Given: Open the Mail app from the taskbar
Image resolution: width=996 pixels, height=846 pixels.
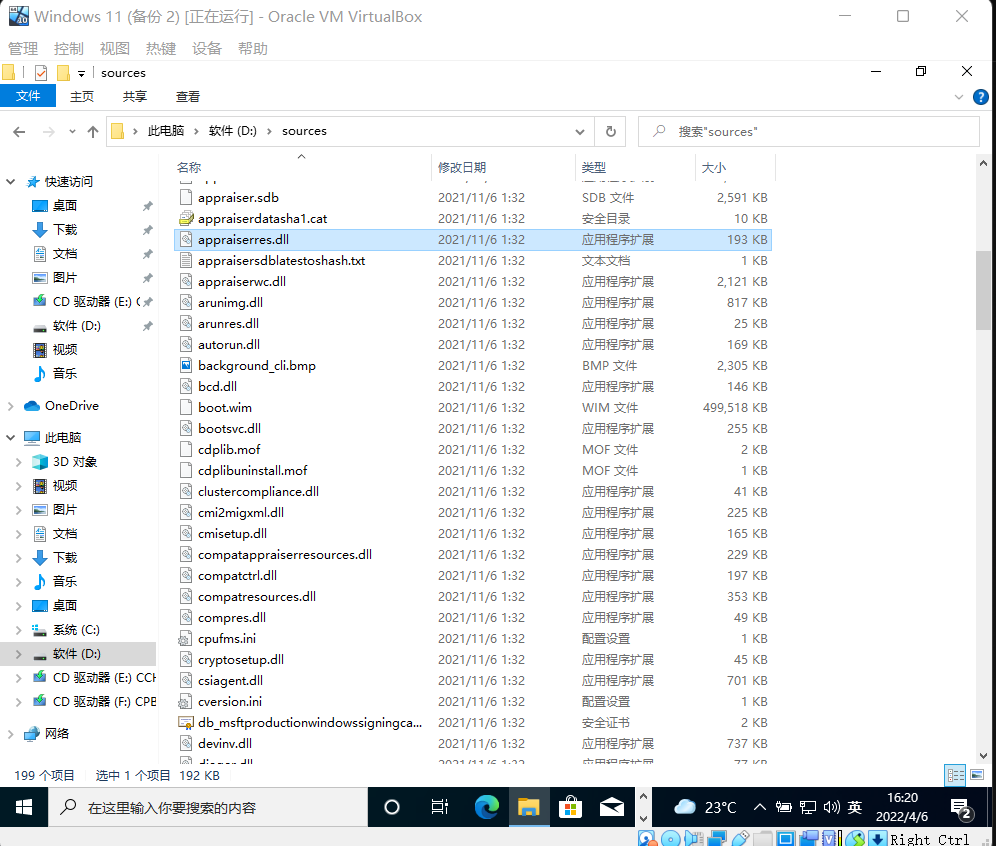Looking at the screenshot, I should pyautogui.click(x=614, y=807).
